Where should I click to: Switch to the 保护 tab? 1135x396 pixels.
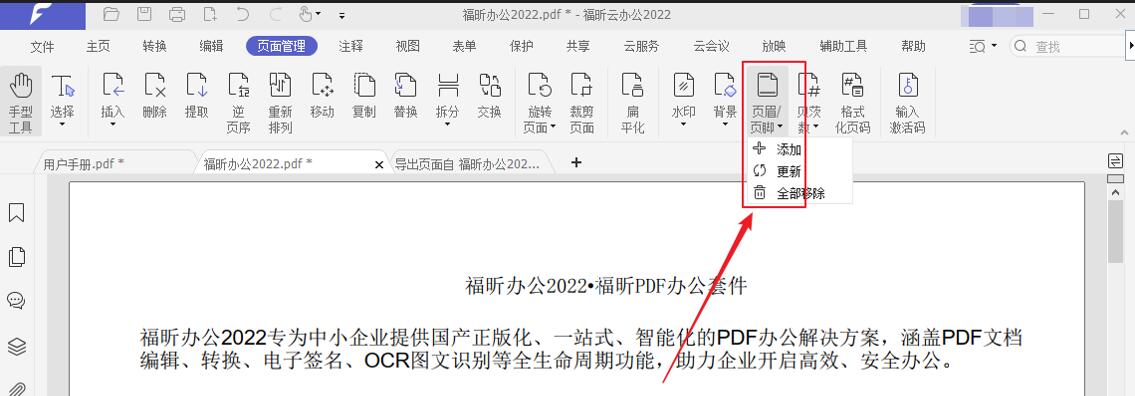pyautogui.click(x=521, y=46)
